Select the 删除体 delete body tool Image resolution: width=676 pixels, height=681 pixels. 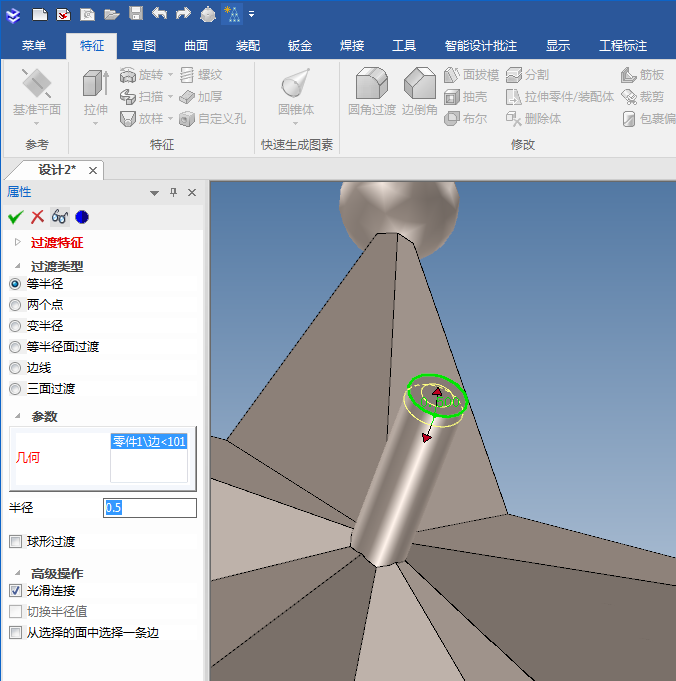coord(534,118)
